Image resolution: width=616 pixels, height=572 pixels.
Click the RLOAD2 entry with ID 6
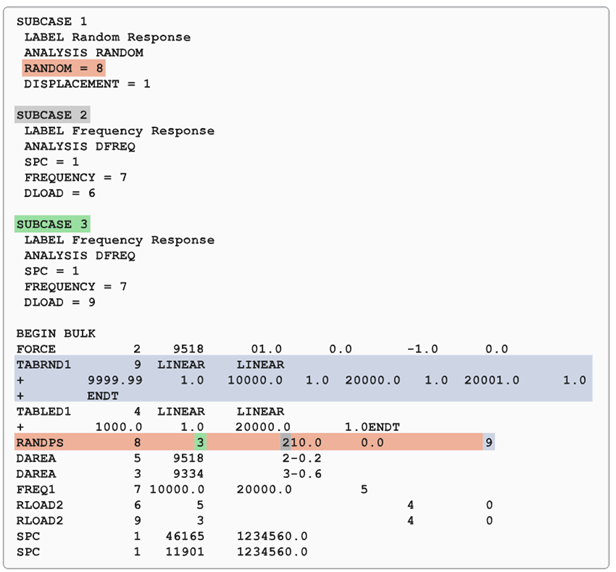pyautogui.click(x=255, y=505)
